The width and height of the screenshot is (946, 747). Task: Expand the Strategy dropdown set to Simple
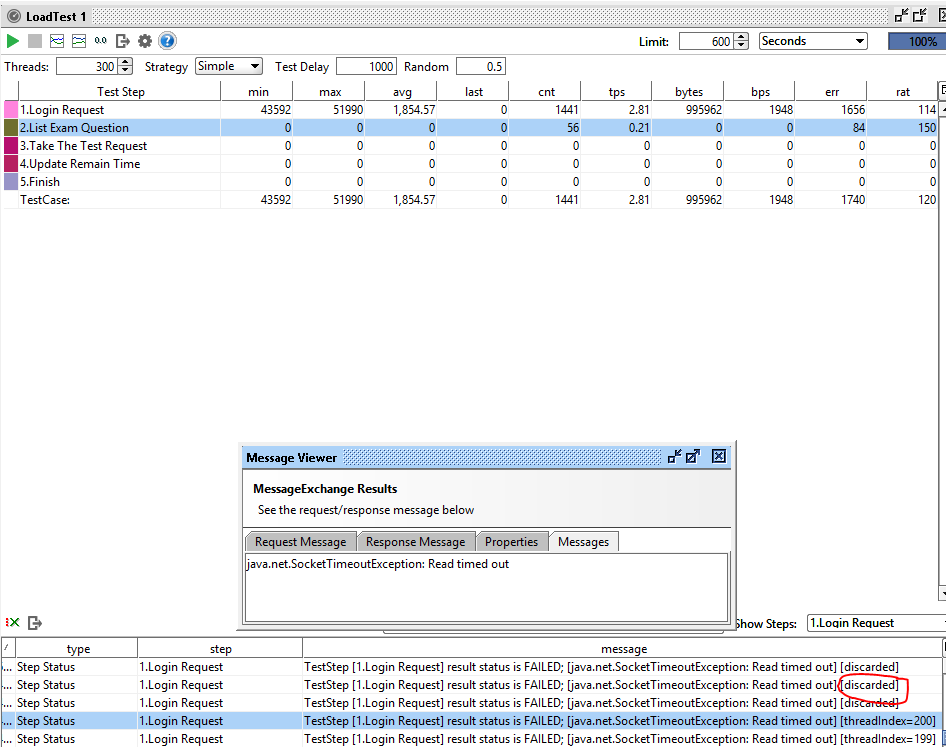228,66
